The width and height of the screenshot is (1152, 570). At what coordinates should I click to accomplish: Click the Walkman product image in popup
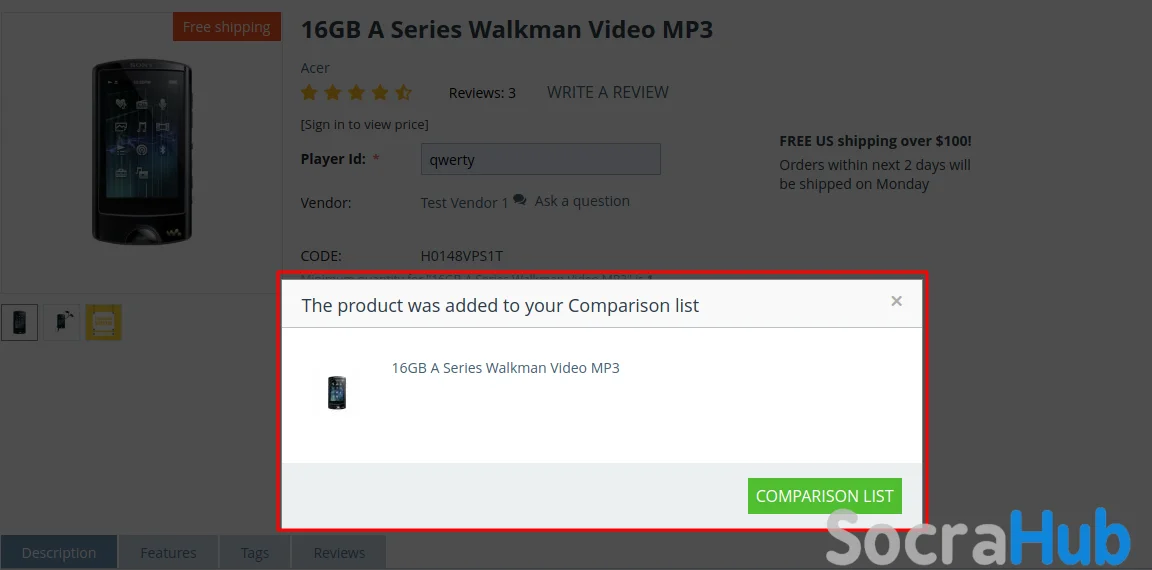[x=336, y=392]
